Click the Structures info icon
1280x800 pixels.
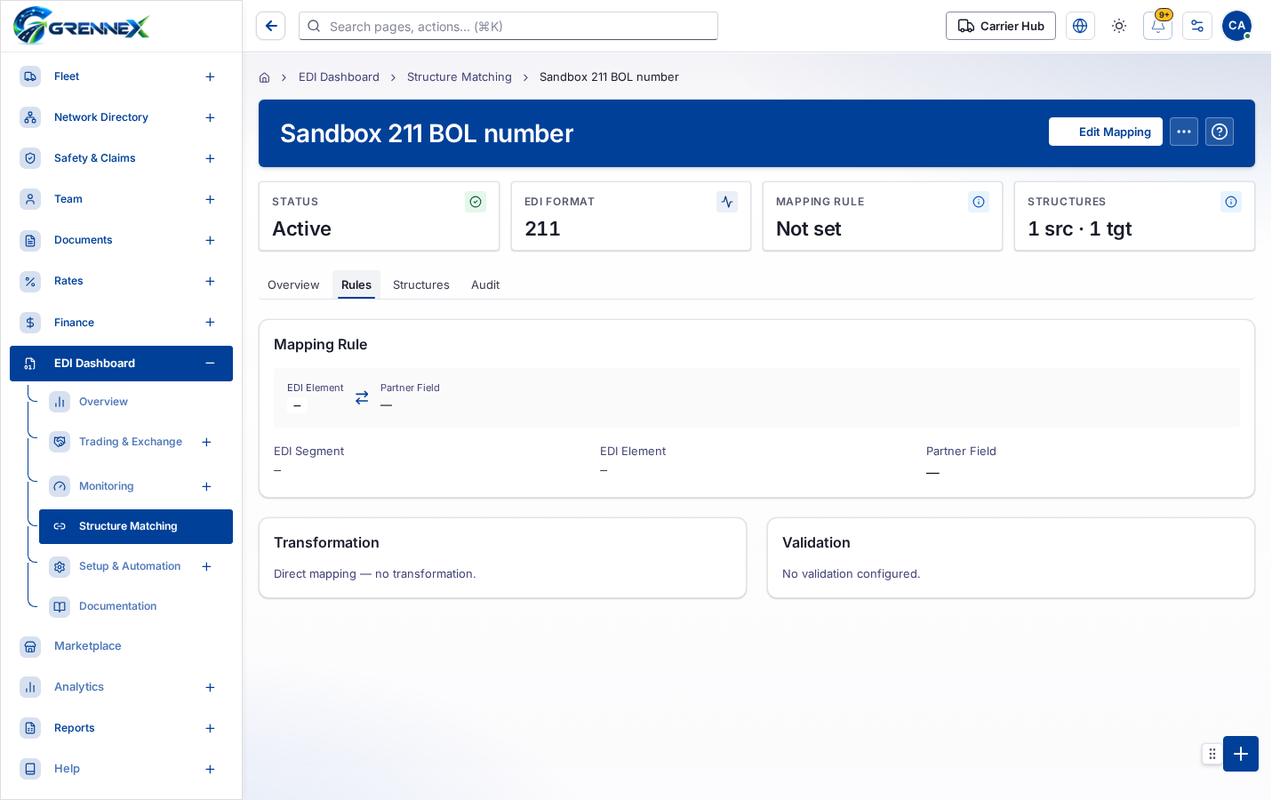[1231, 202]
